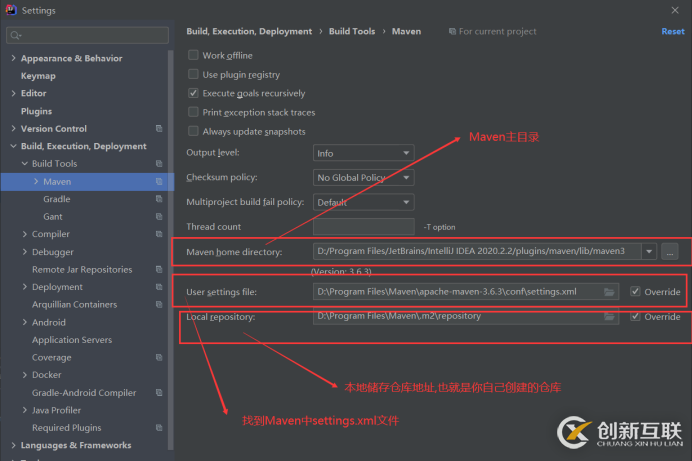Image resolution: width=692 pixels, height=461 pixels.
Task: Expand the Java Profiler node
Action: point(25,410)
